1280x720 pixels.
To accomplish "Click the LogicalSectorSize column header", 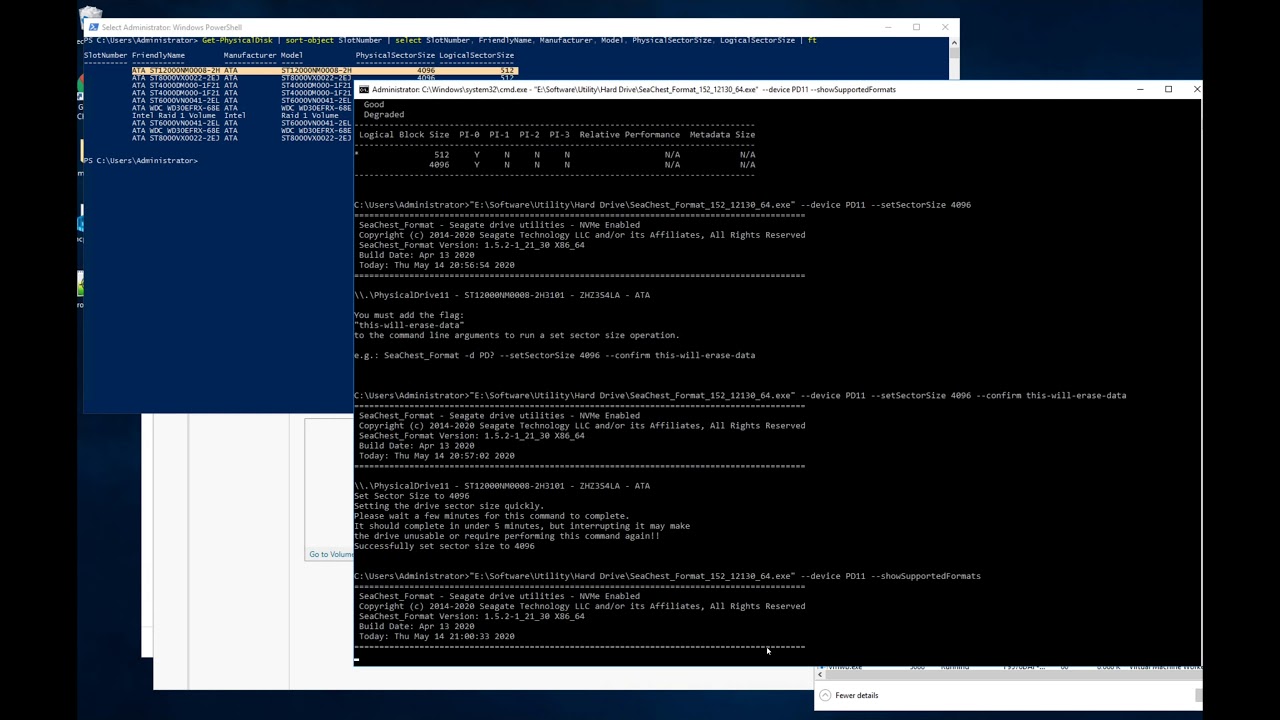I will [x=476, y=55].
